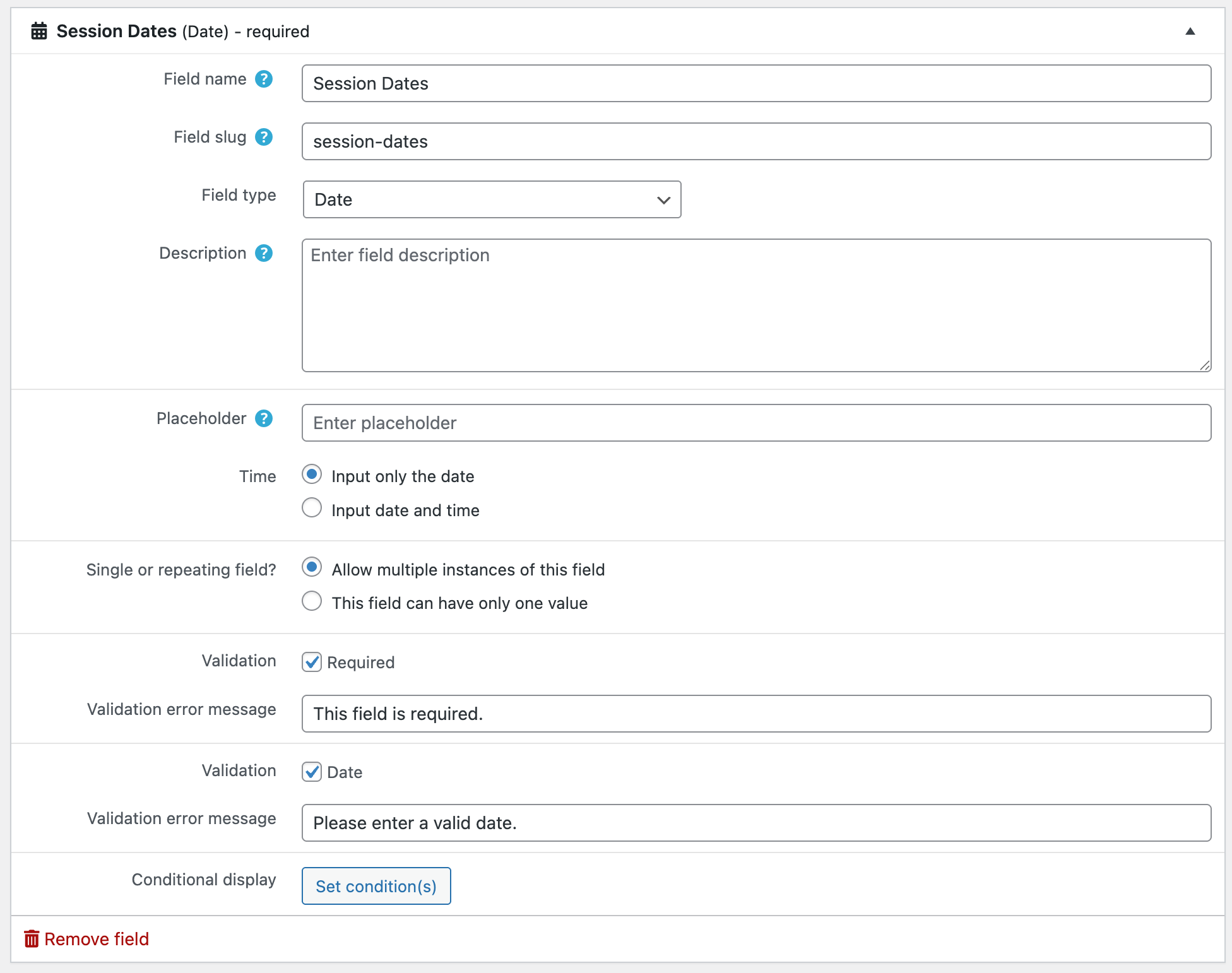Open the Field type dropdown
This screenshot has height=973, width=1232.
tap(492, 199)
